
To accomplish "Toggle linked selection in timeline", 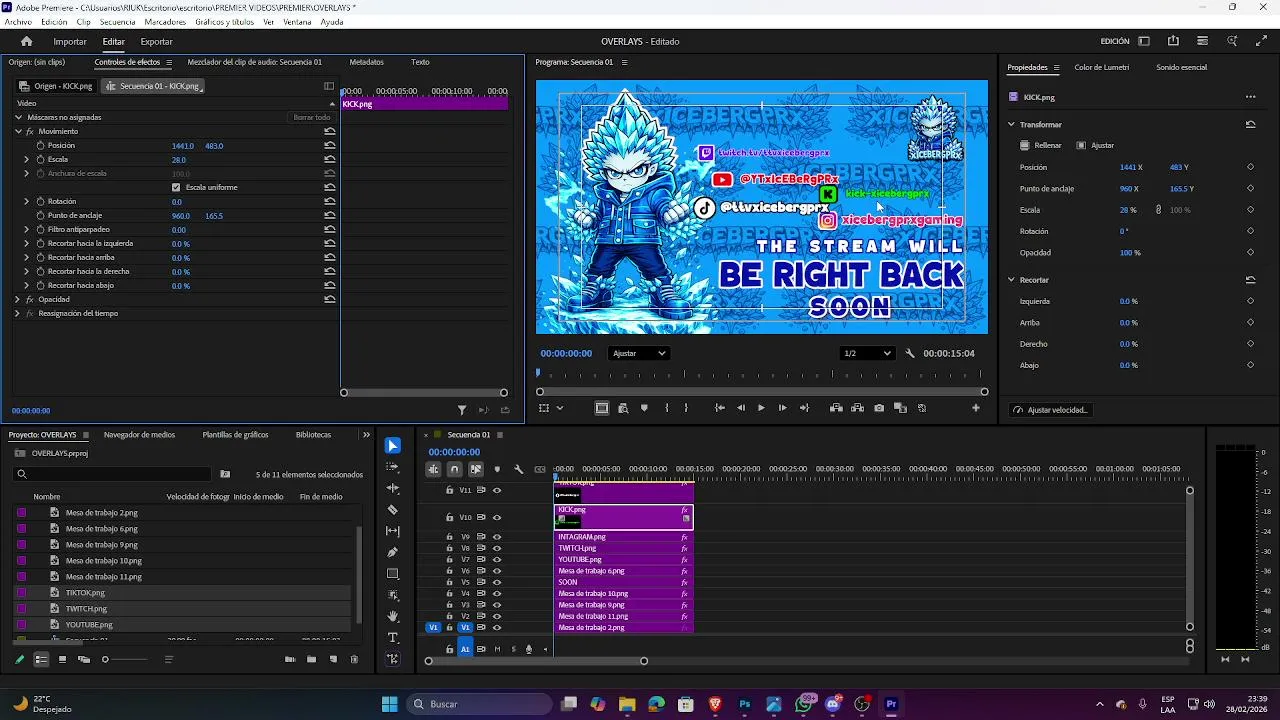I will tap(475, 469).
